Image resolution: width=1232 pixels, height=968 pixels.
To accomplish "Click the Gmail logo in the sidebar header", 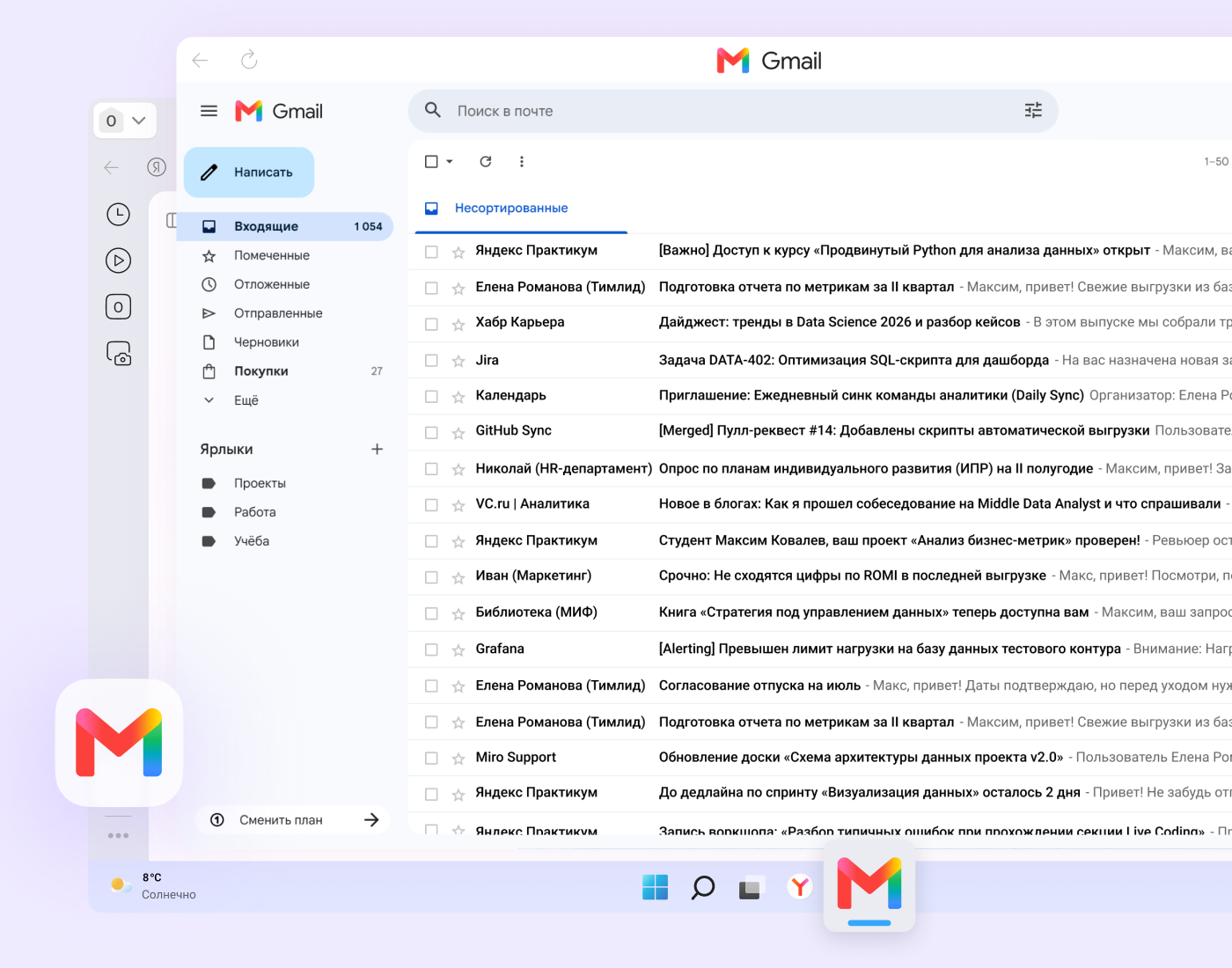I will tap(279, 111).
